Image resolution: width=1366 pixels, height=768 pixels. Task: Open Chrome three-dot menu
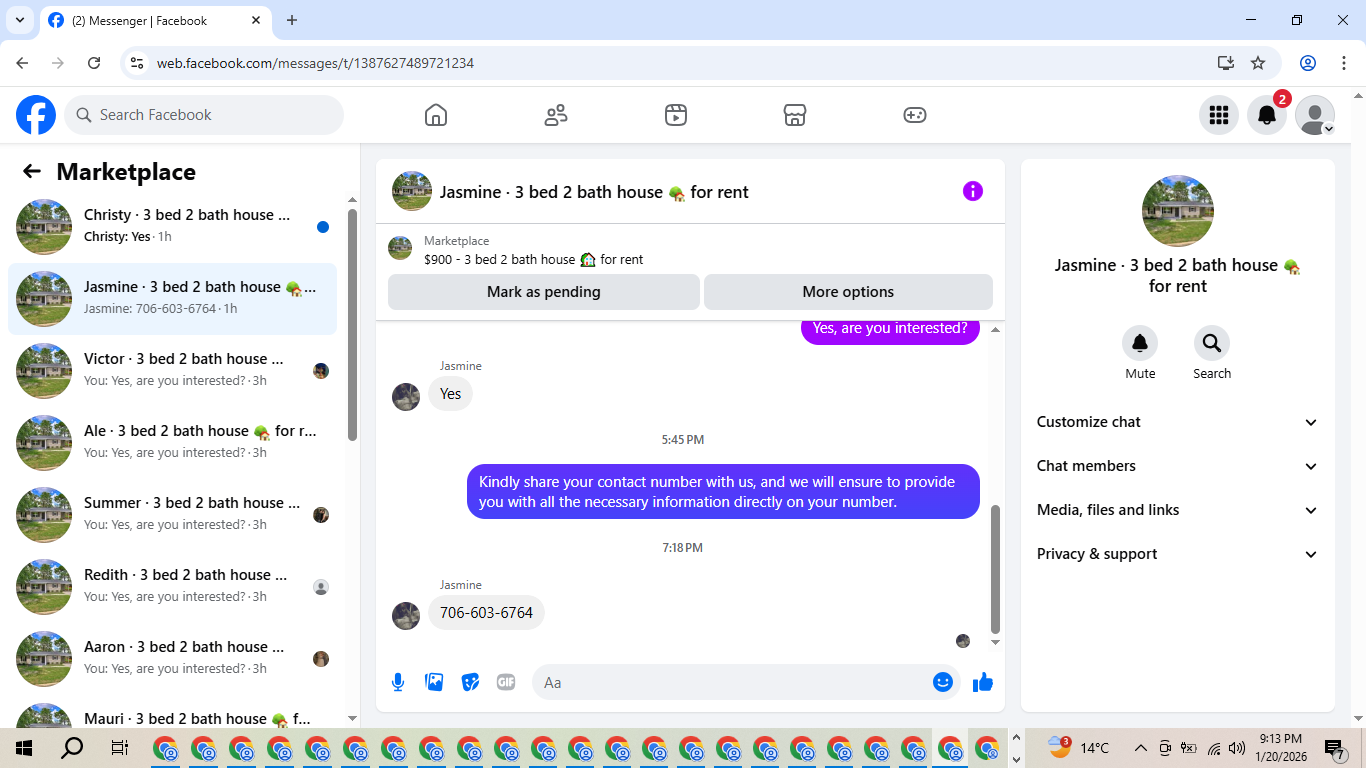1343,63
